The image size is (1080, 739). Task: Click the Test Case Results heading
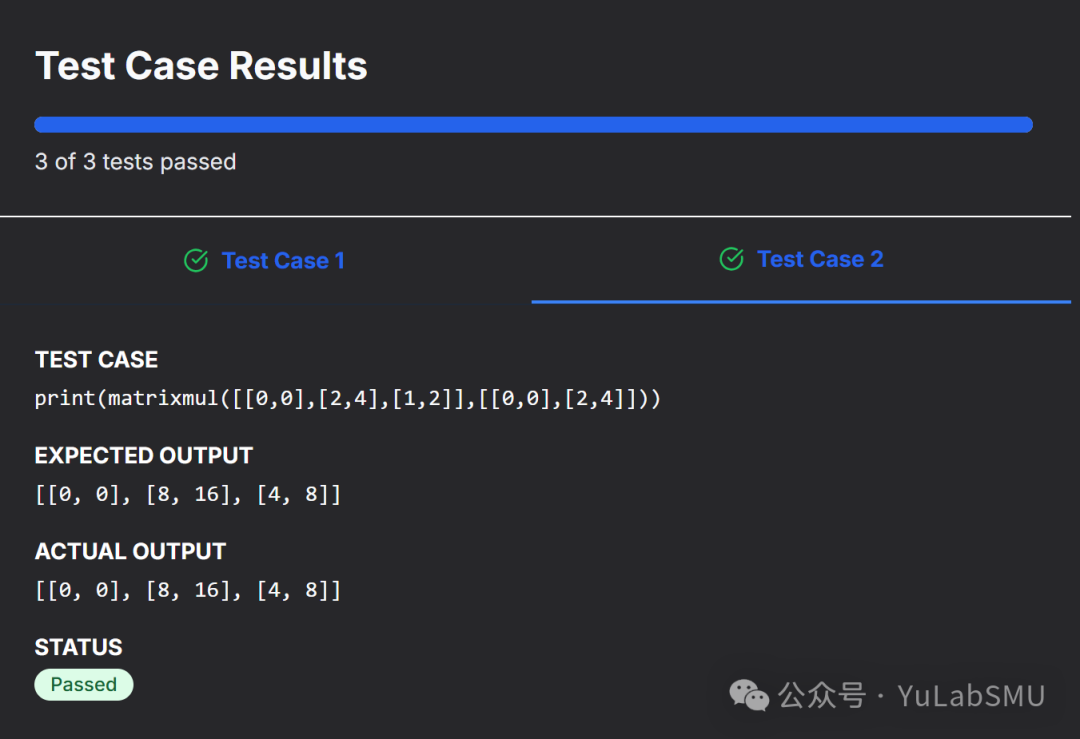[201, 66]
